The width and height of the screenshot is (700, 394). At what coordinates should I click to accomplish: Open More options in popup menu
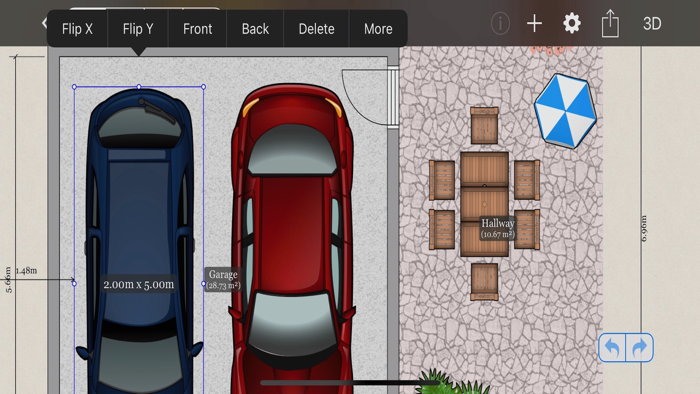378,29
